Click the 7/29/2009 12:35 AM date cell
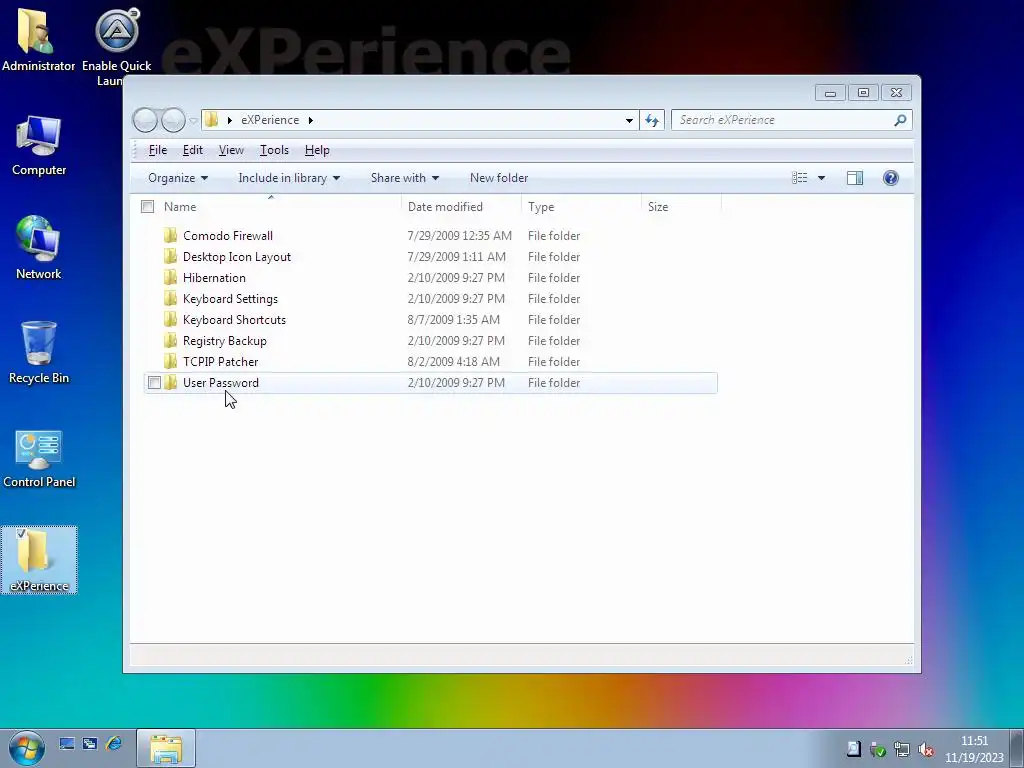The width and height of the screenshot is (1024, 768). [x=459, y=235]
